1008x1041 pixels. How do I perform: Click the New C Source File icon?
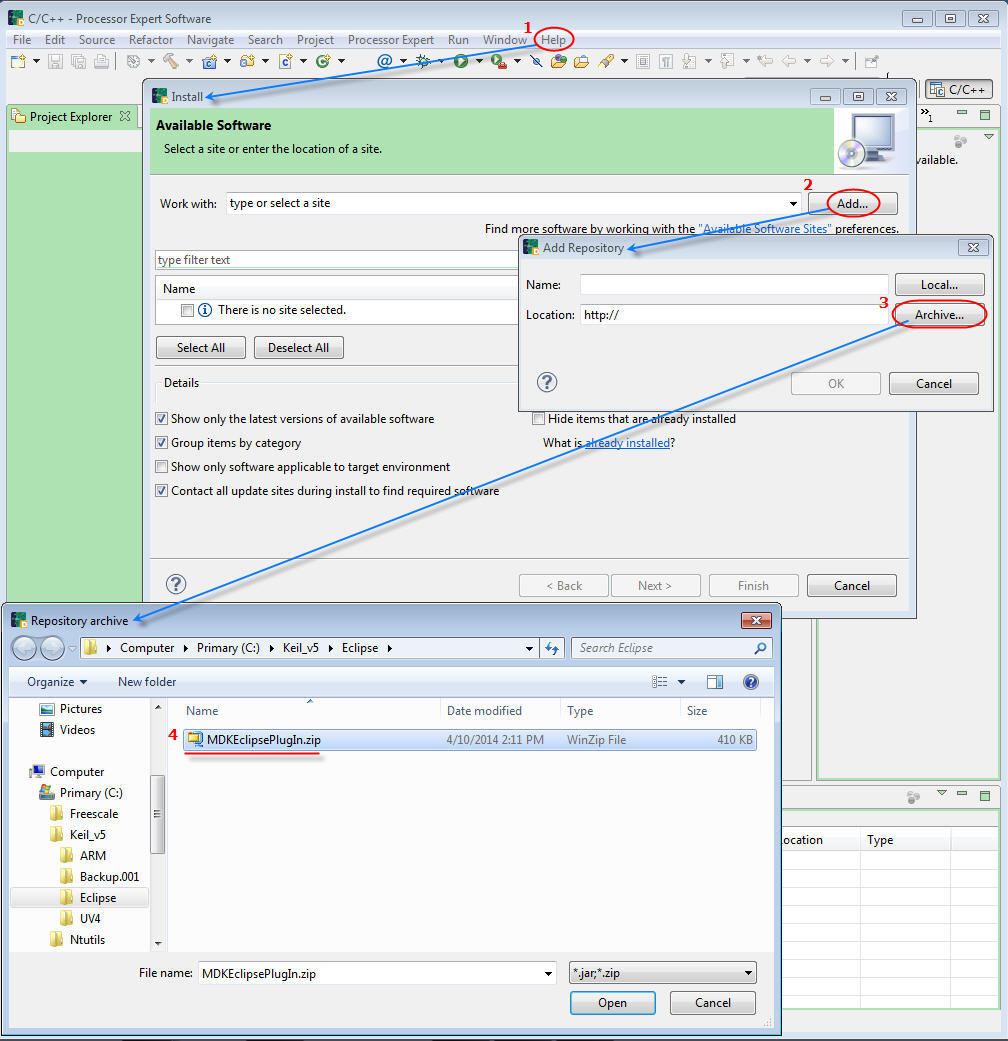[286, 62]
